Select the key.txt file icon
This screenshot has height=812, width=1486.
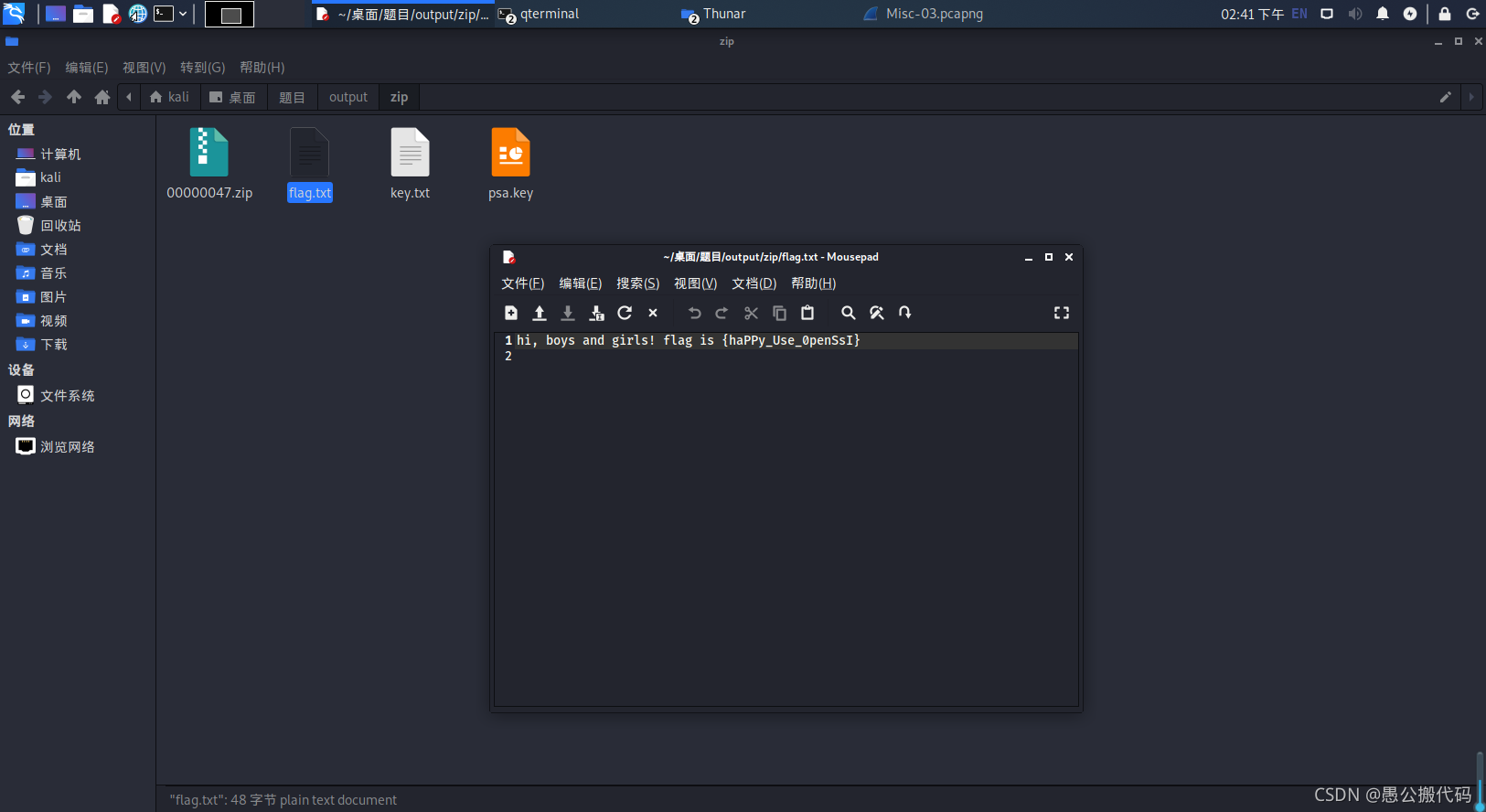(410, 165)
